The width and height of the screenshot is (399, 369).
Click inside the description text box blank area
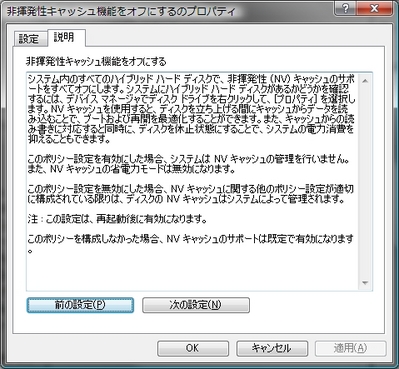(x=193, y=270)
